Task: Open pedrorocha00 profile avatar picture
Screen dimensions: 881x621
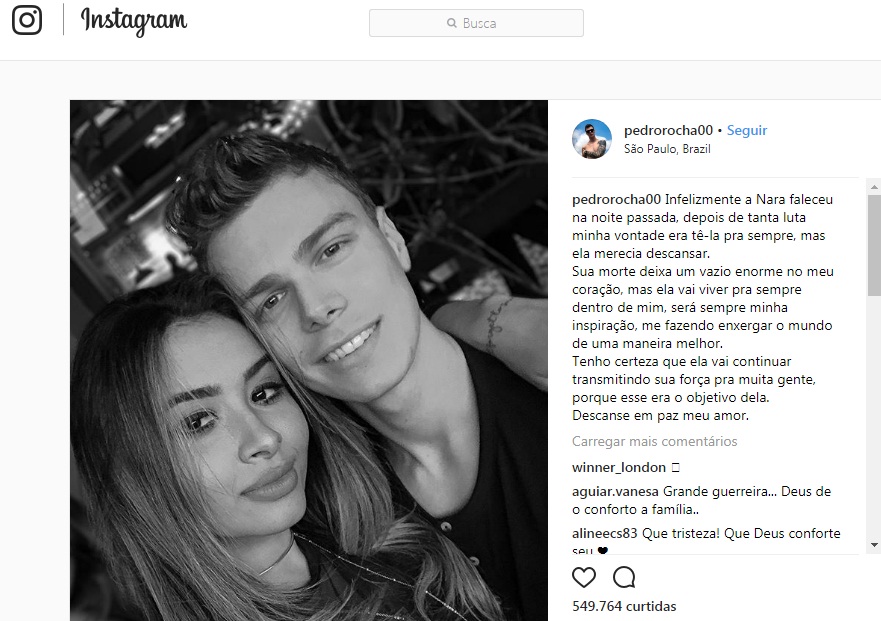Action: click(592, 139)
